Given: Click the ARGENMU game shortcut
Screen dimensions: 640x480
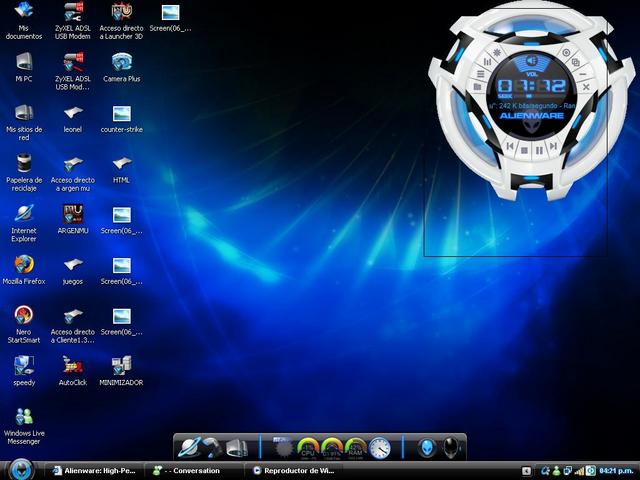Looking at the screenshot, I should pyautogui.click(x=72, y=214).
